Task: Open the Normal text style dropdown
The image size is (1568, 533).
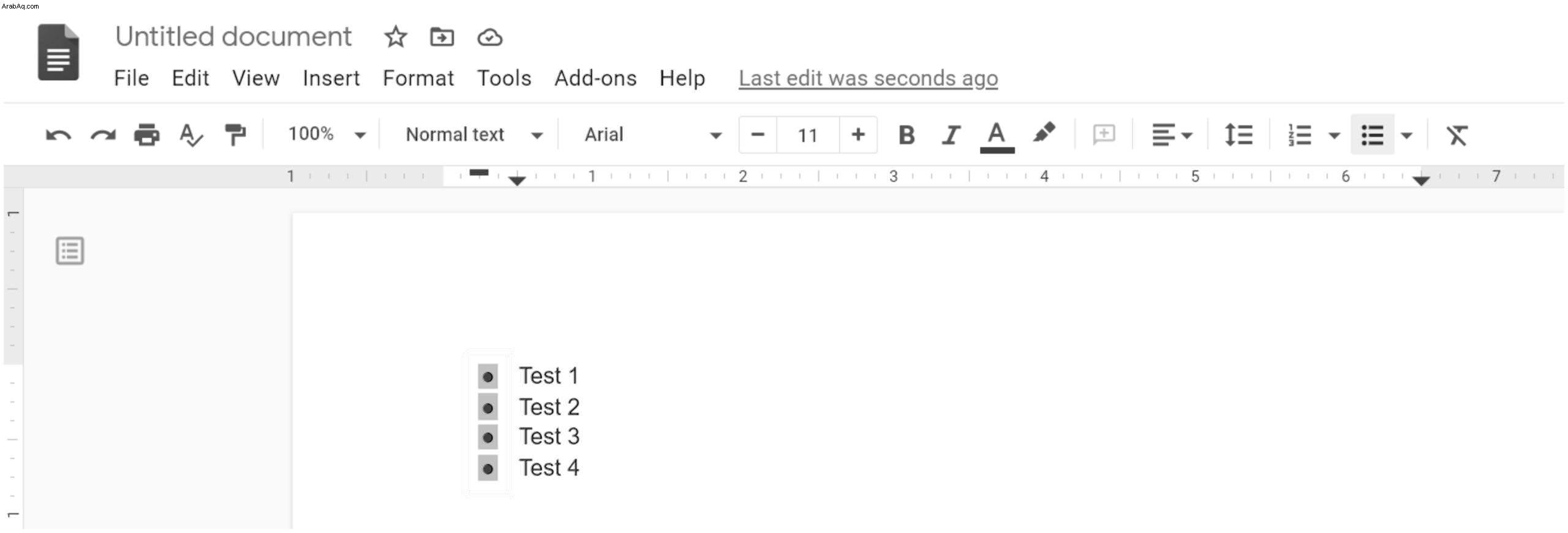Action: pos(474,135)
